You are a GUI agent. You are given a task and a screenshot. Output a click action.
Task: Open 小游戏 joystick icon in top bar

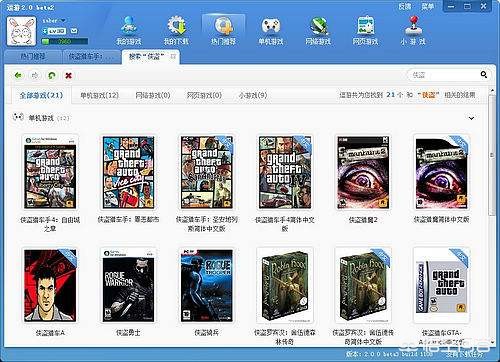(x=413, y=30)
